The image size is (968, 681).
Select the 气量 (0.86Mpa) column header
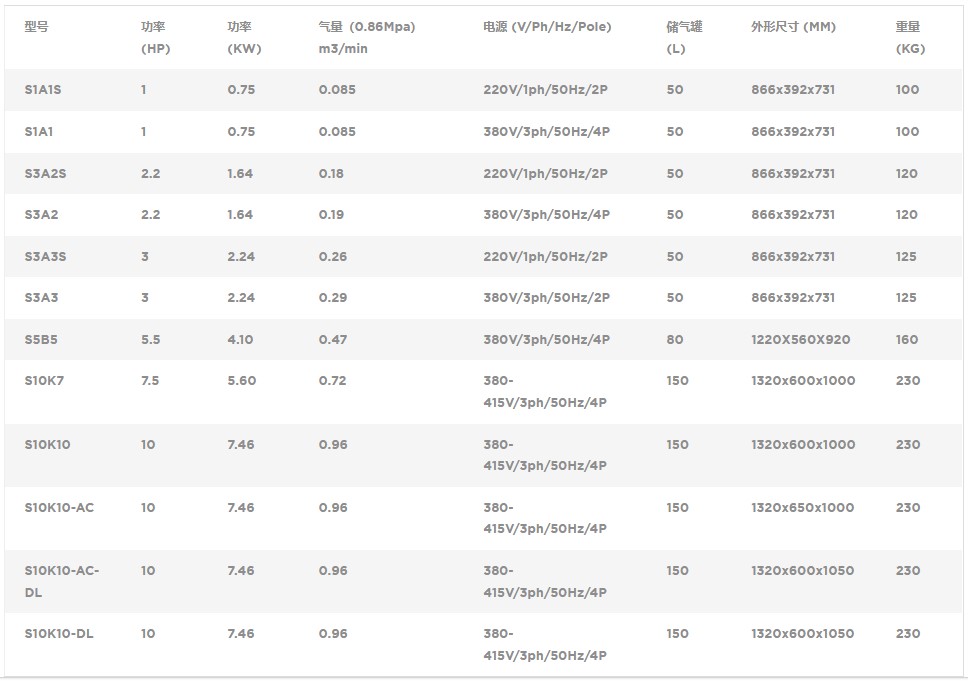[366, 38]
